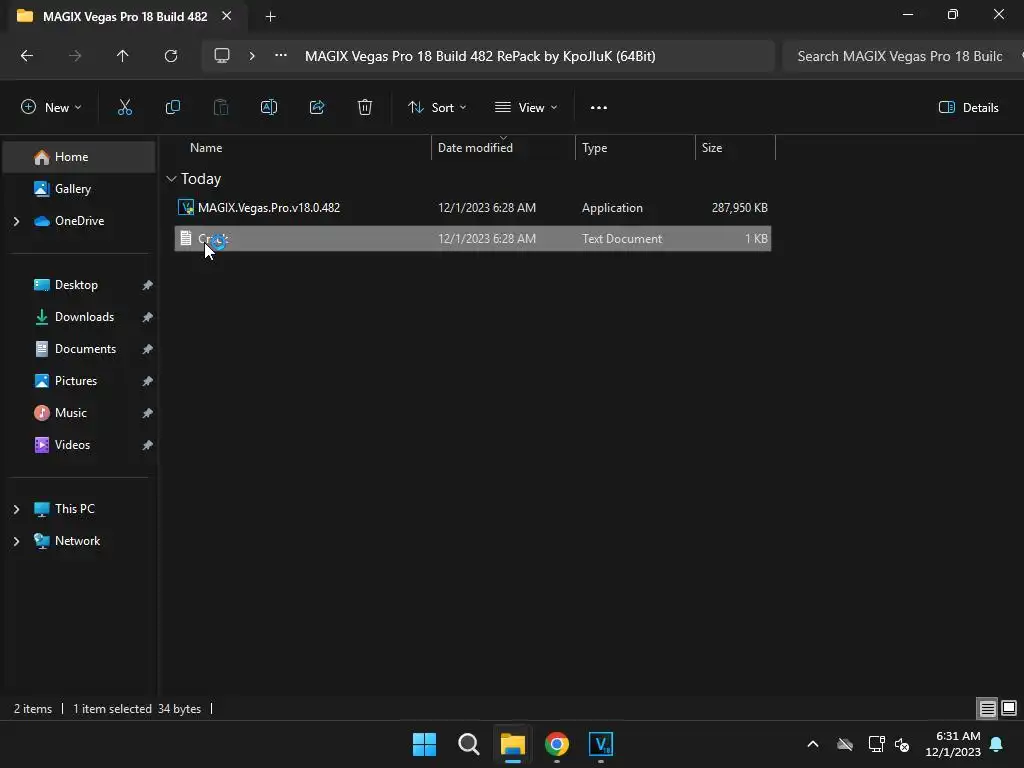Click the Share icon in toolbar
Viewport: 1024px width, 768px height.
tap(317, 108)
